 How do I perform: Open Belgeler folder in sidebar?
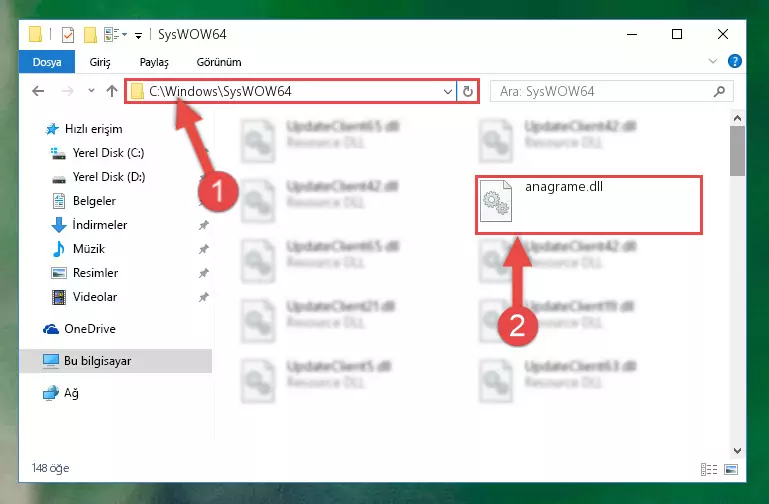(94, 201)
